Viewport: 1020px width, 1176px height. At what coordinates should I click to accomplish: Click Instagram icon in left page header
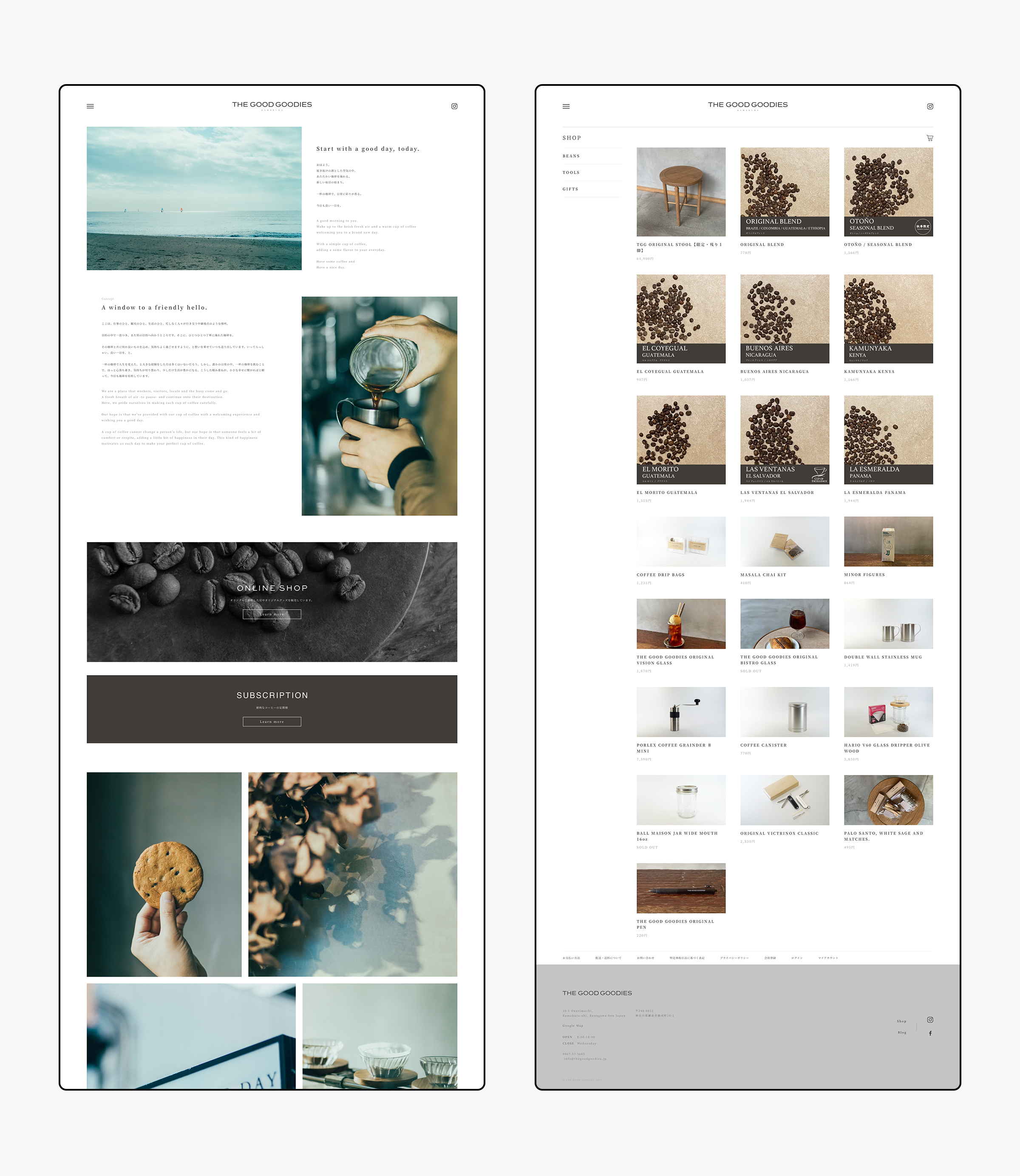pyautogui.click(x=454, y=106)
